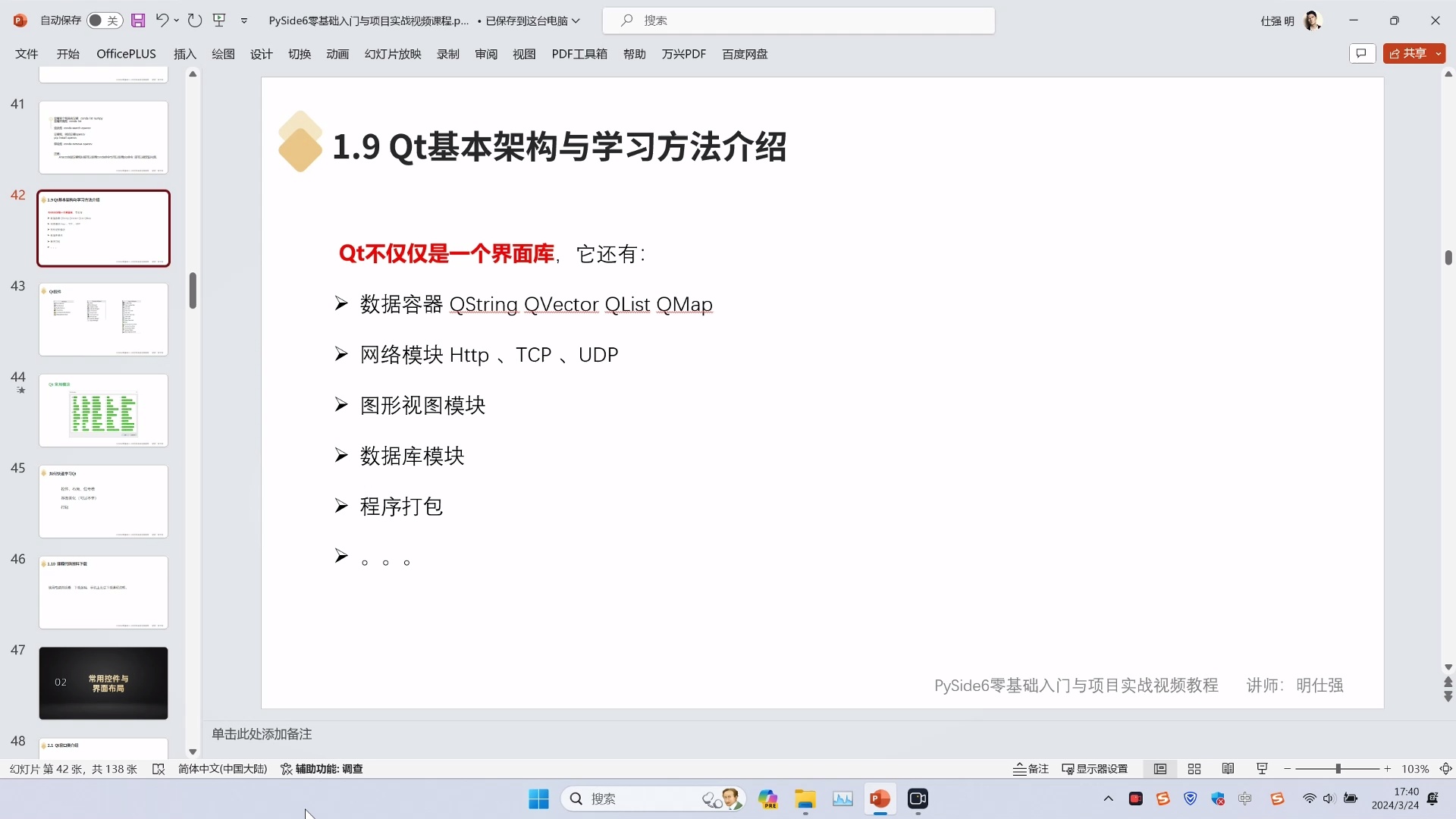The image size is (1456, 819).
Task: Open 显示器设置 display settings
Action: click(x=1094, y=768)
